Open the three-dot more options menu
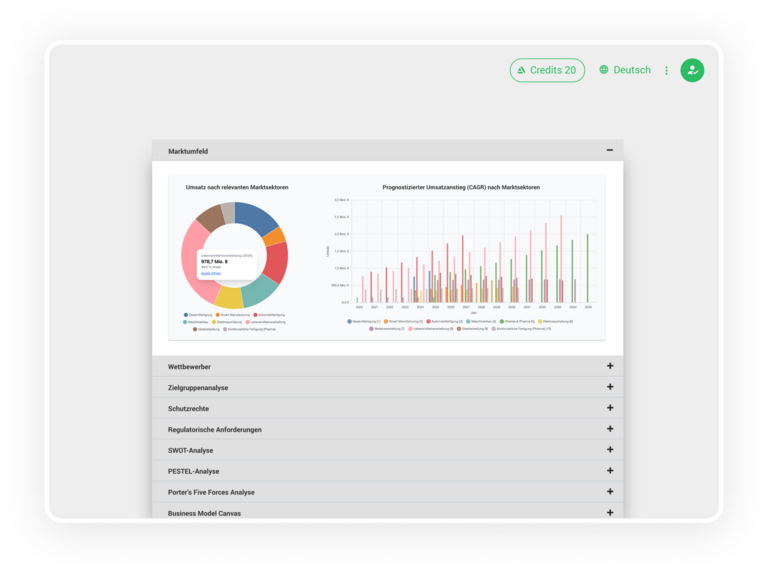 (667, 71)
